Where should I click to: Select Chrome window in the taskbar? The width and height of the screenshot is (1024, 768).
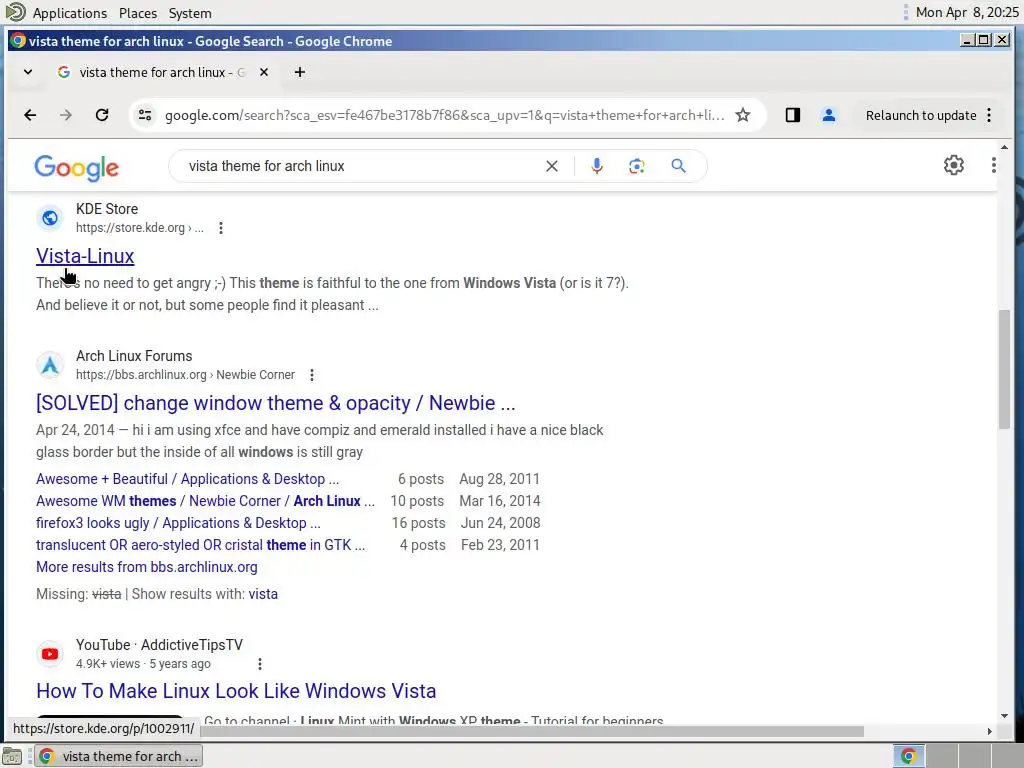pos(118,756)
